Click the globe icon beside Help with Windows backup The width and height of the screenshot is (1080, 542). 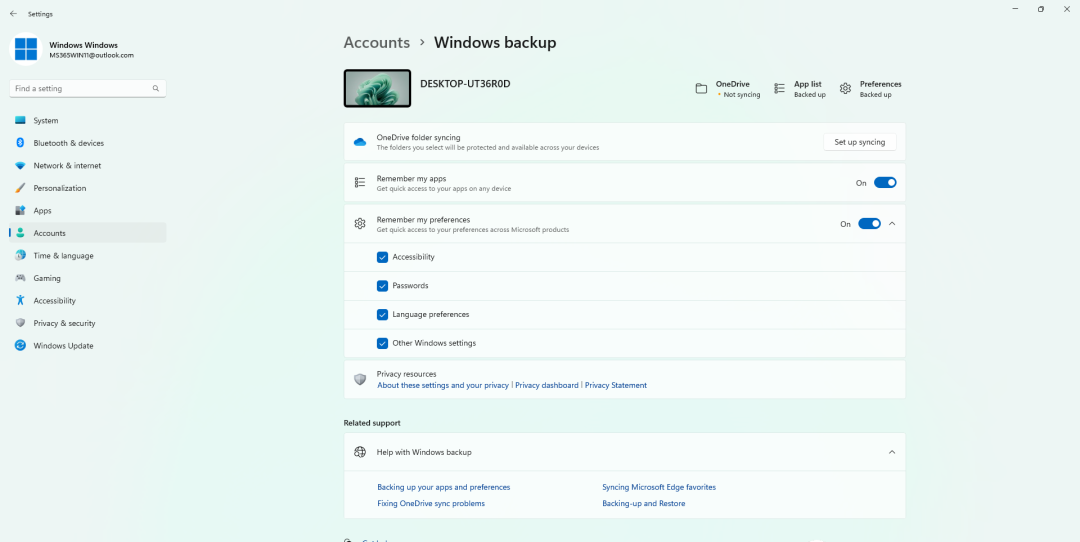click(360, 452)
